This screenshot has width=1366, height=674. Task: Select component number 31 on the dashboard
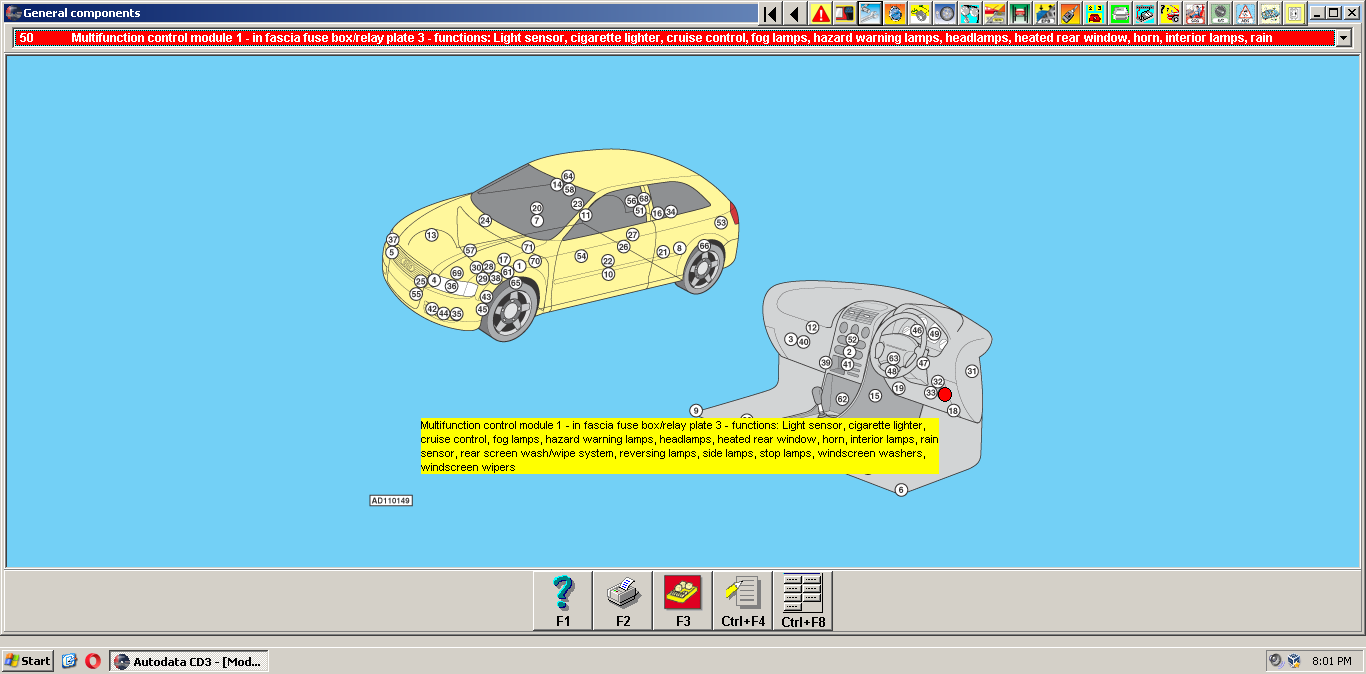972,371
